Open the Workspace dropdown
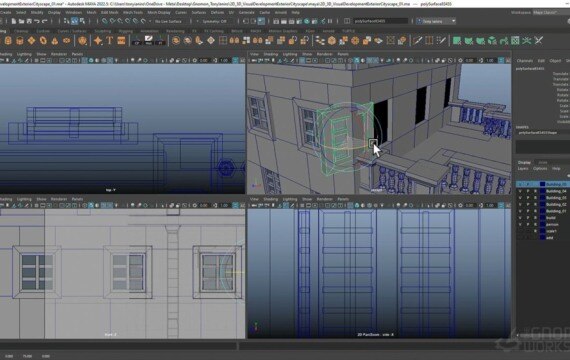The width and height of the screenshot is (570, 360). click(x=551, y=12)
